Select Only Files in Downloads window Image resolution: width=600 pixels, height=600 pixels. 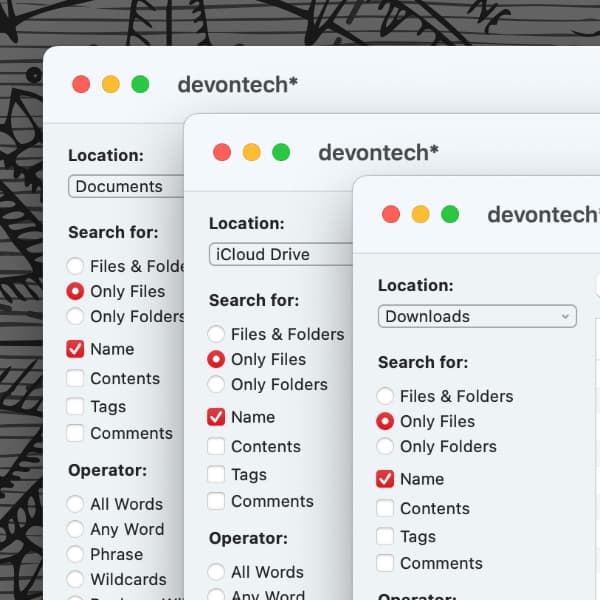click(385, 421)
